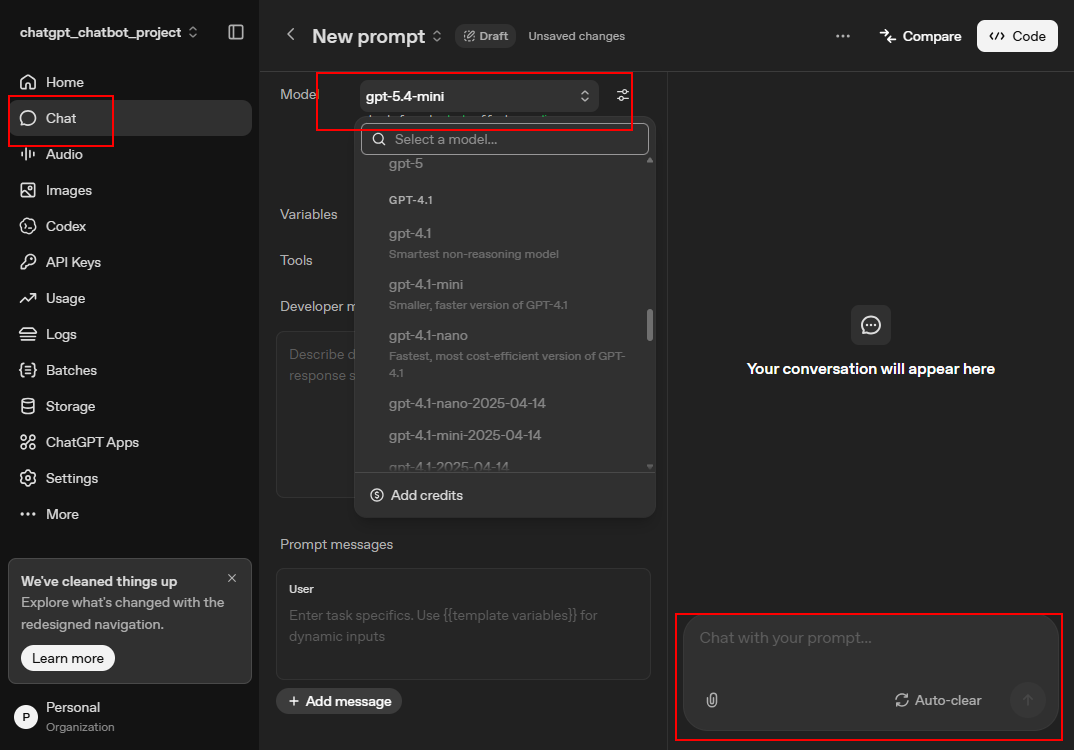Open model parameters sliders icon
Viewport: 1074px width, 750px height.
[623, 95]
